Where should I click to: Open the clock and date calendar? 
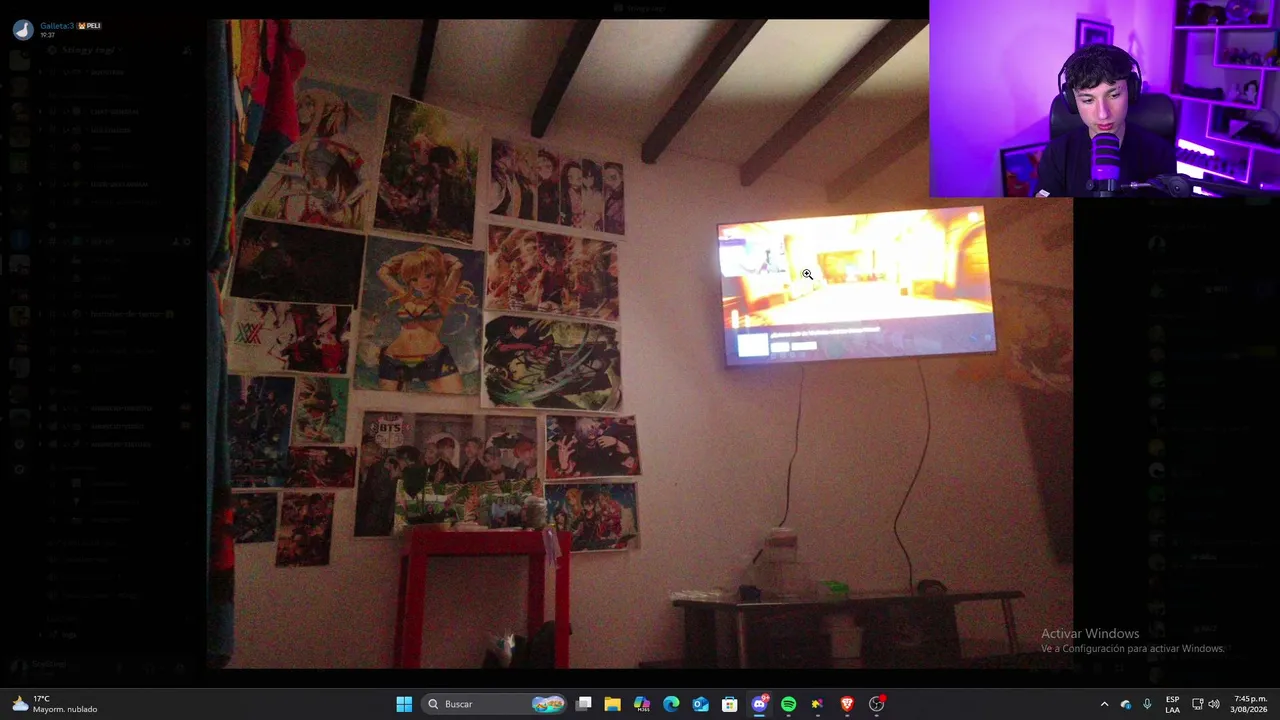1250,704
